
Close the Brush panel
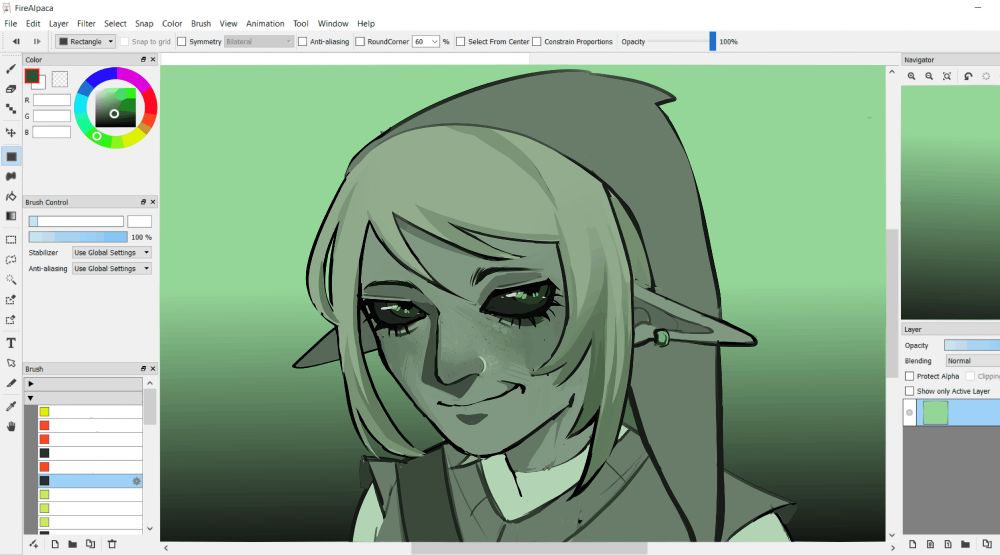tap(153, 369)
